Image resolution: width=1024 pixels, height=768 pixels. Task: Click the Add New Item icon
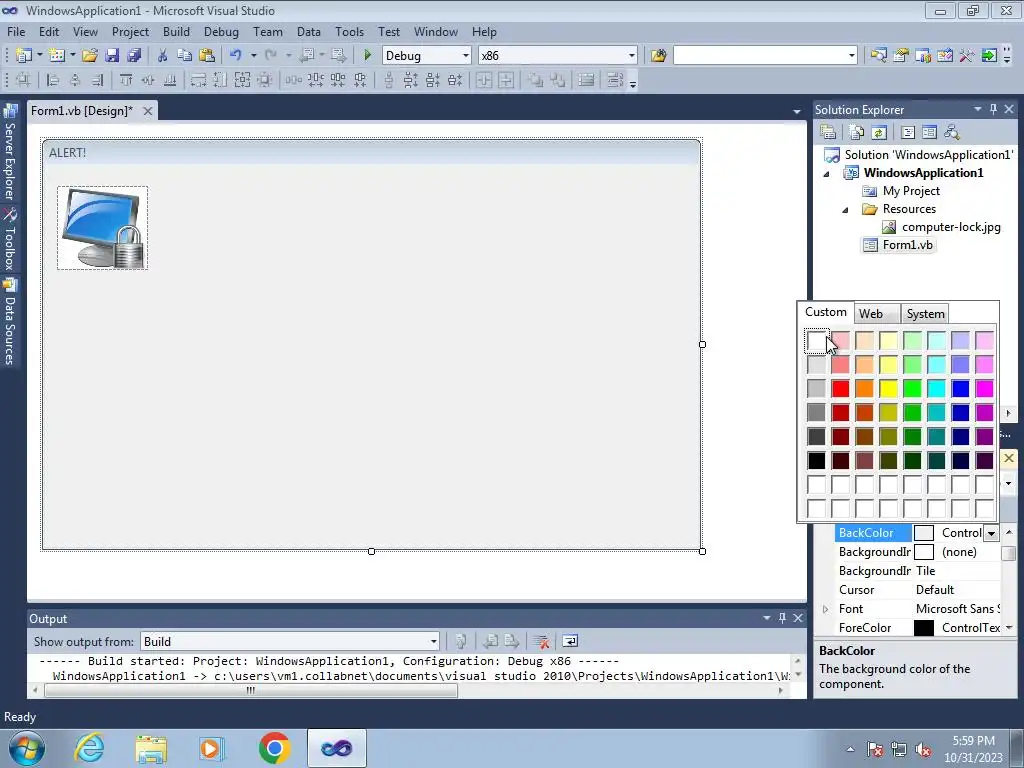57,56
